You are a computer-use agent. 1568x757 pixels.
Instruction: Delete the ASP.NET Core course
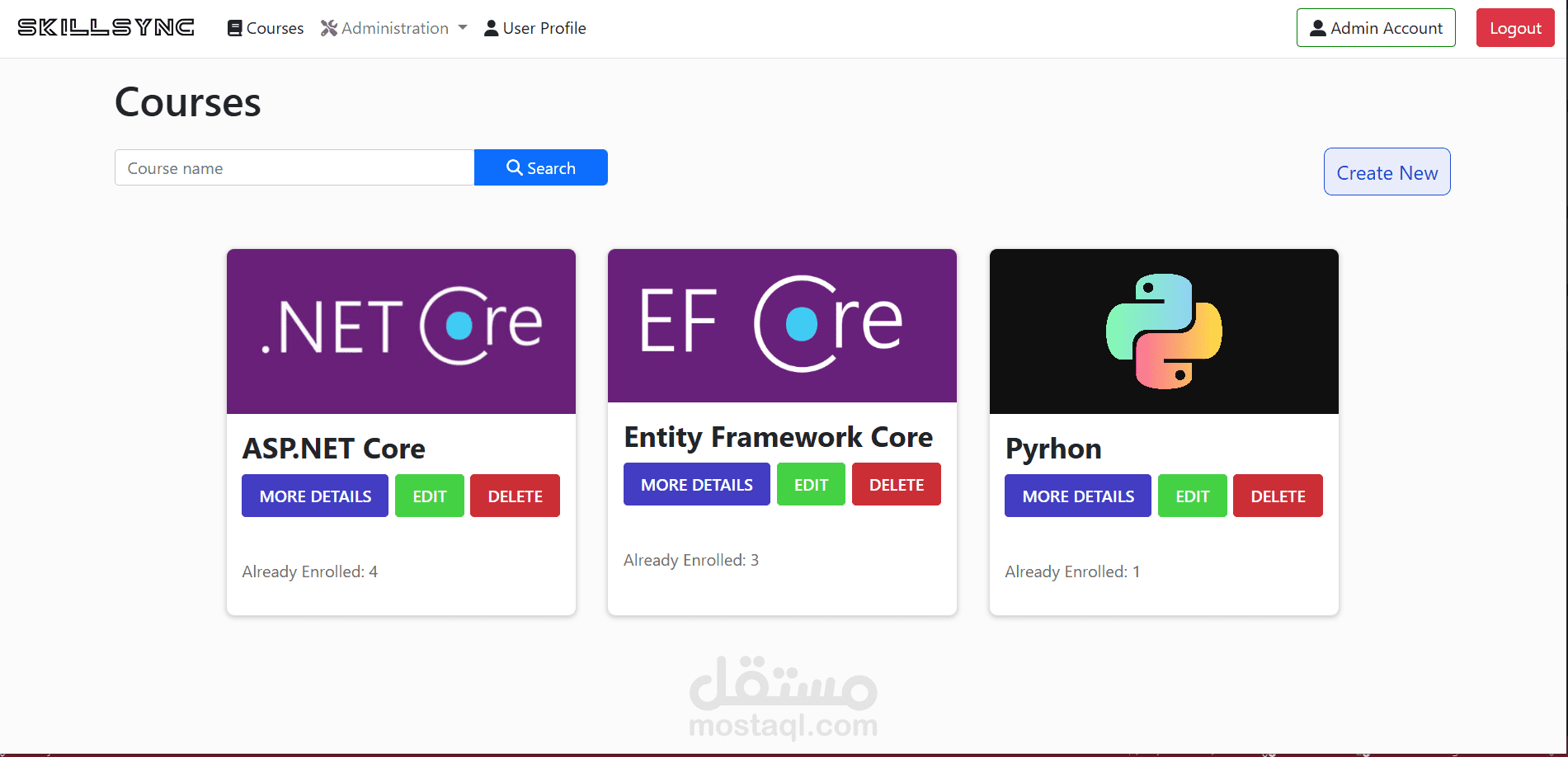click(515, 496)
